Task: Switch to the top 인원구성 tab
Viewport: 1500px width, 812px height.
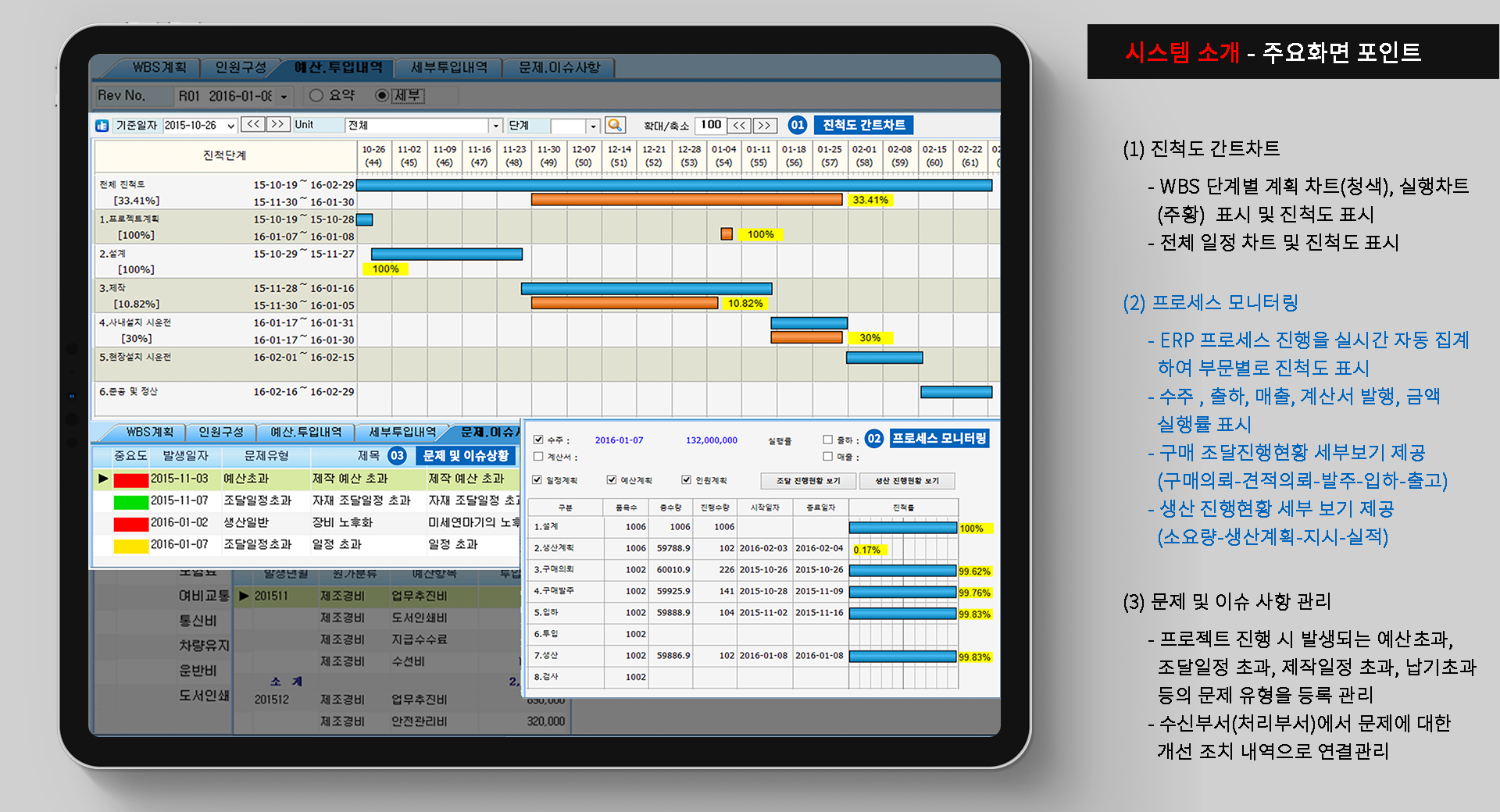Action: 241,68
